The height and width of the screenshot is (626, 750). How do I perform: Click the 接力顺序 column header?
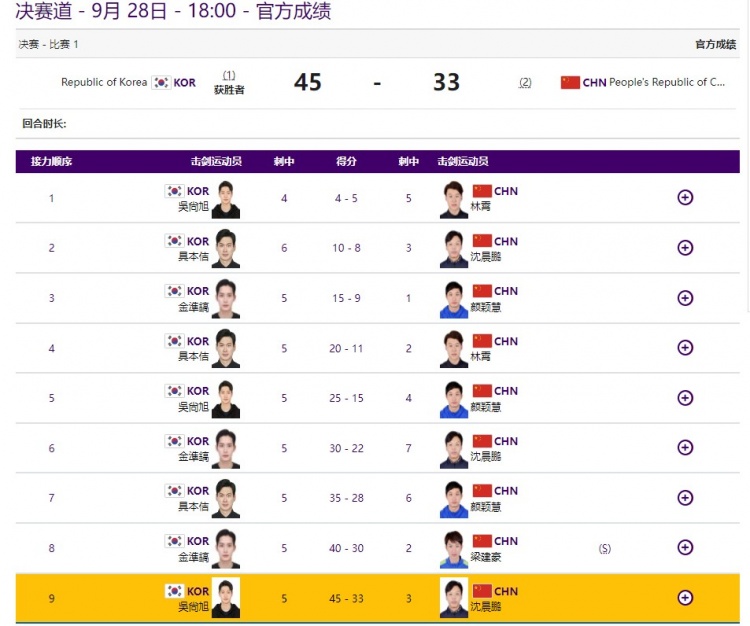coord(51,162)
